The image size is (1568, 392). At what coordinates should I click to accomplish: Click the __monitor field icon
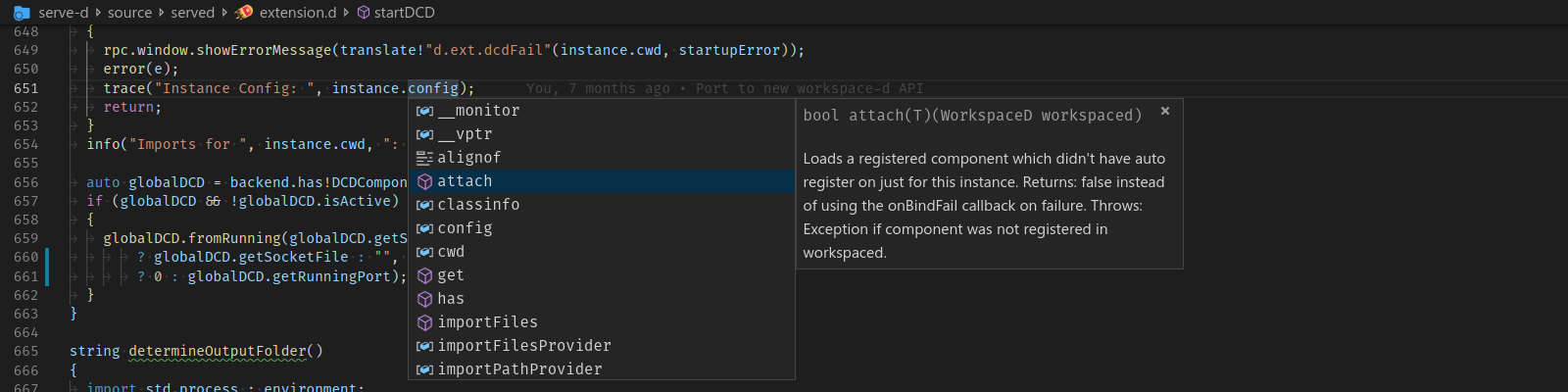tap(424, 111)
